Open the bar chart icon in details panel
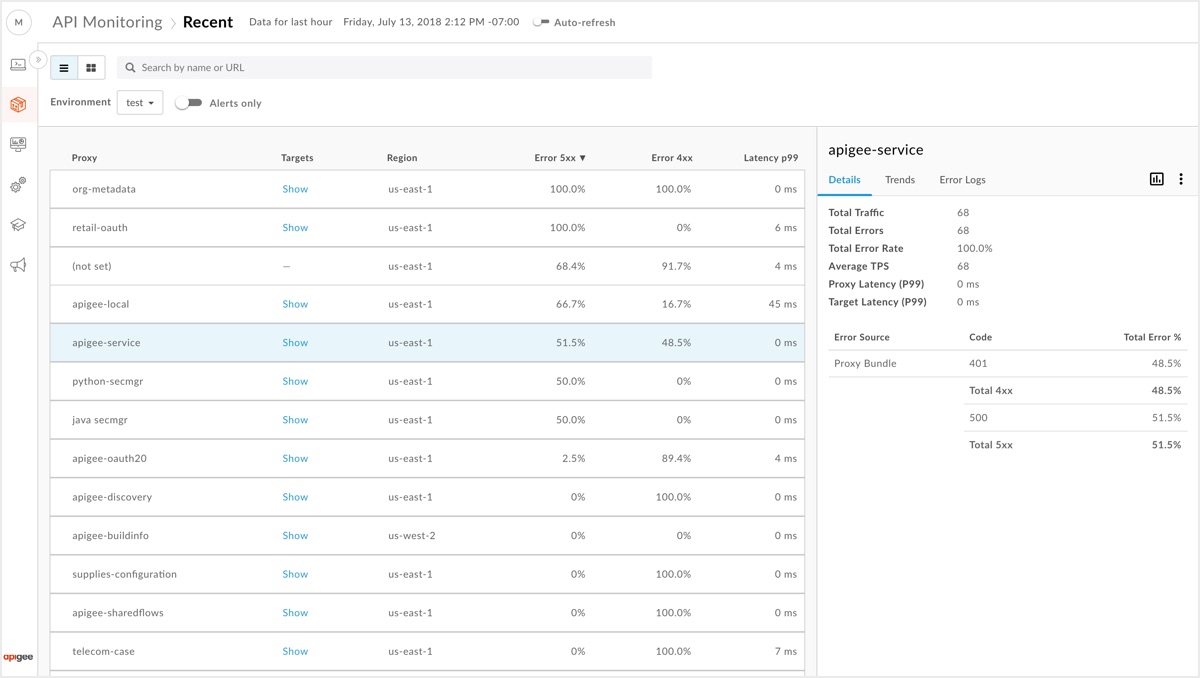Image resolution: width=1200 pixels, height=678 pixels. click(x=1156, y=179)
